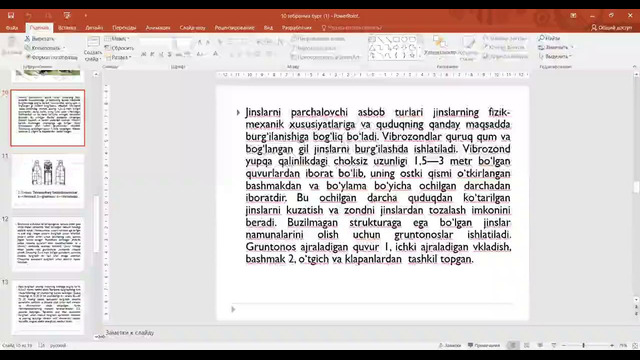Open Раздел section dropdown
Image resolution: width=640 pixels, height=360 pixels.
pos(118,57)
